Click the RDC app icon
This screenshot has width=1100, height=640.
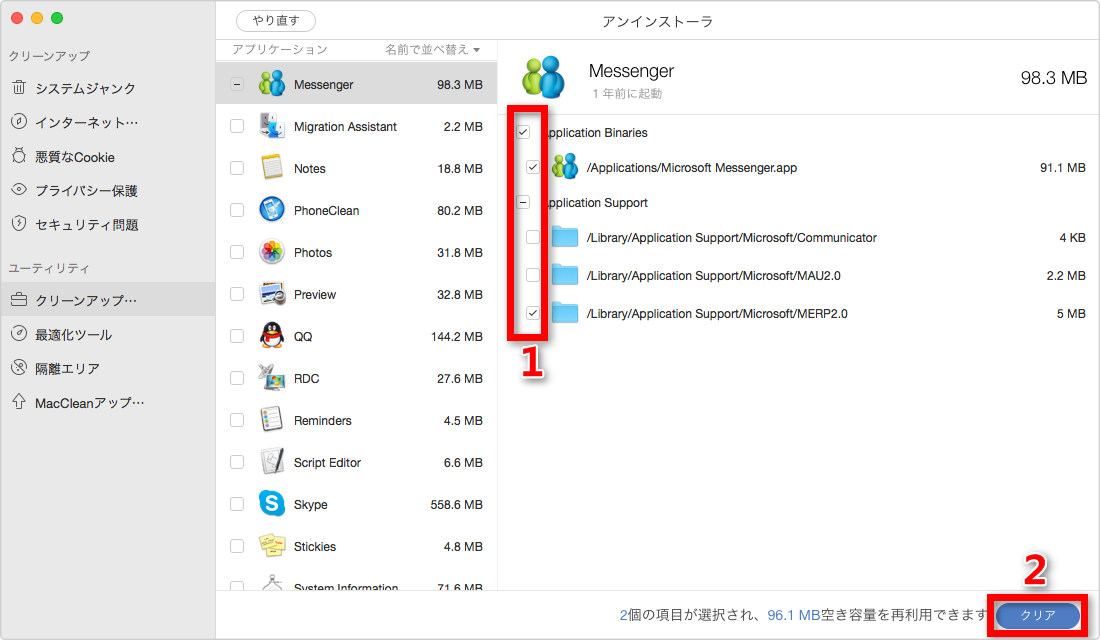[x=271, y=378]
